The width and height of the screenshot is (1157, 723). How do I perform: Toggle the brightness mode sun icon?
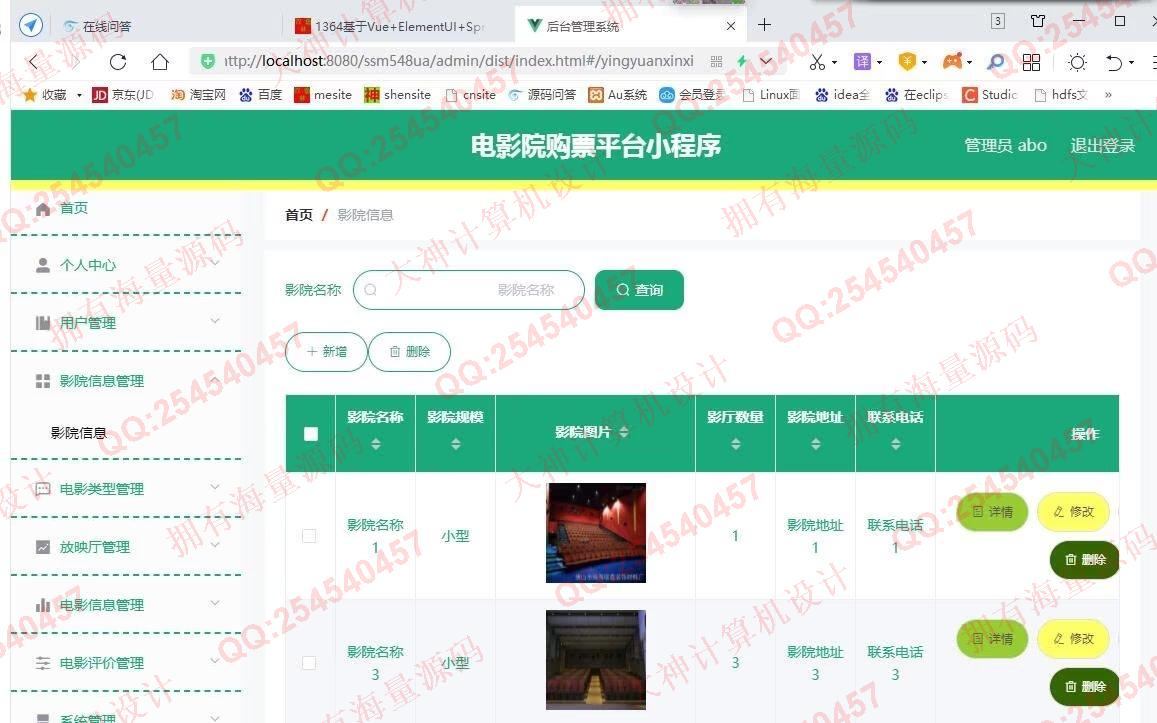click(x=1077, y=62)
